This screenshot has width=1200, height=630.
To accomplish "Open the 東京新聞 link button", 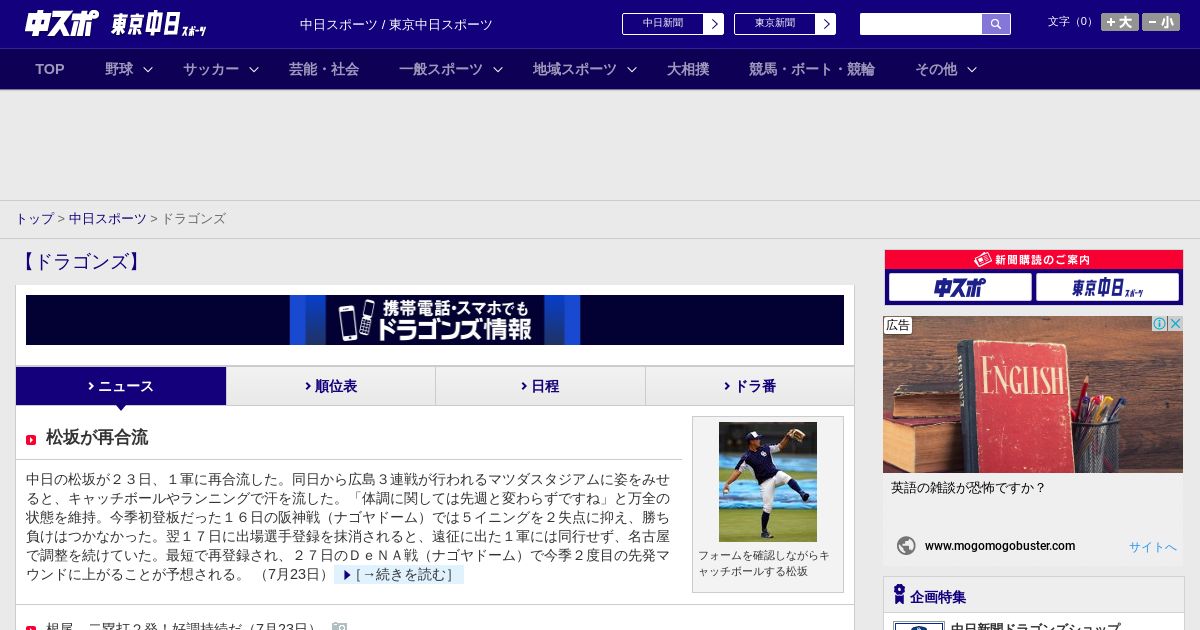I will point(774,24).
